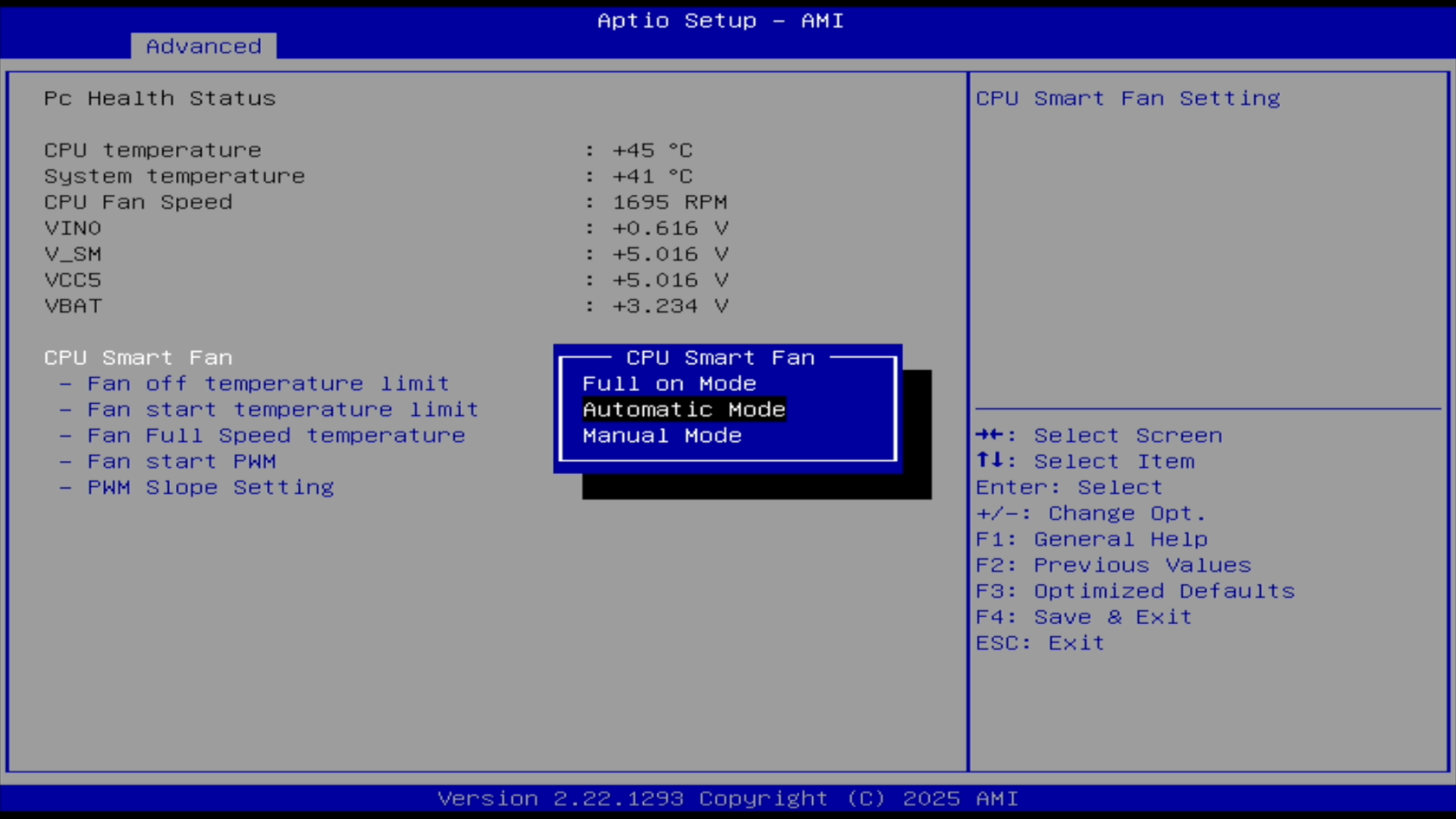This screenshot has width=1456, height=819.
Task: Click the ESC: Exit hint
Action: 1040,643
